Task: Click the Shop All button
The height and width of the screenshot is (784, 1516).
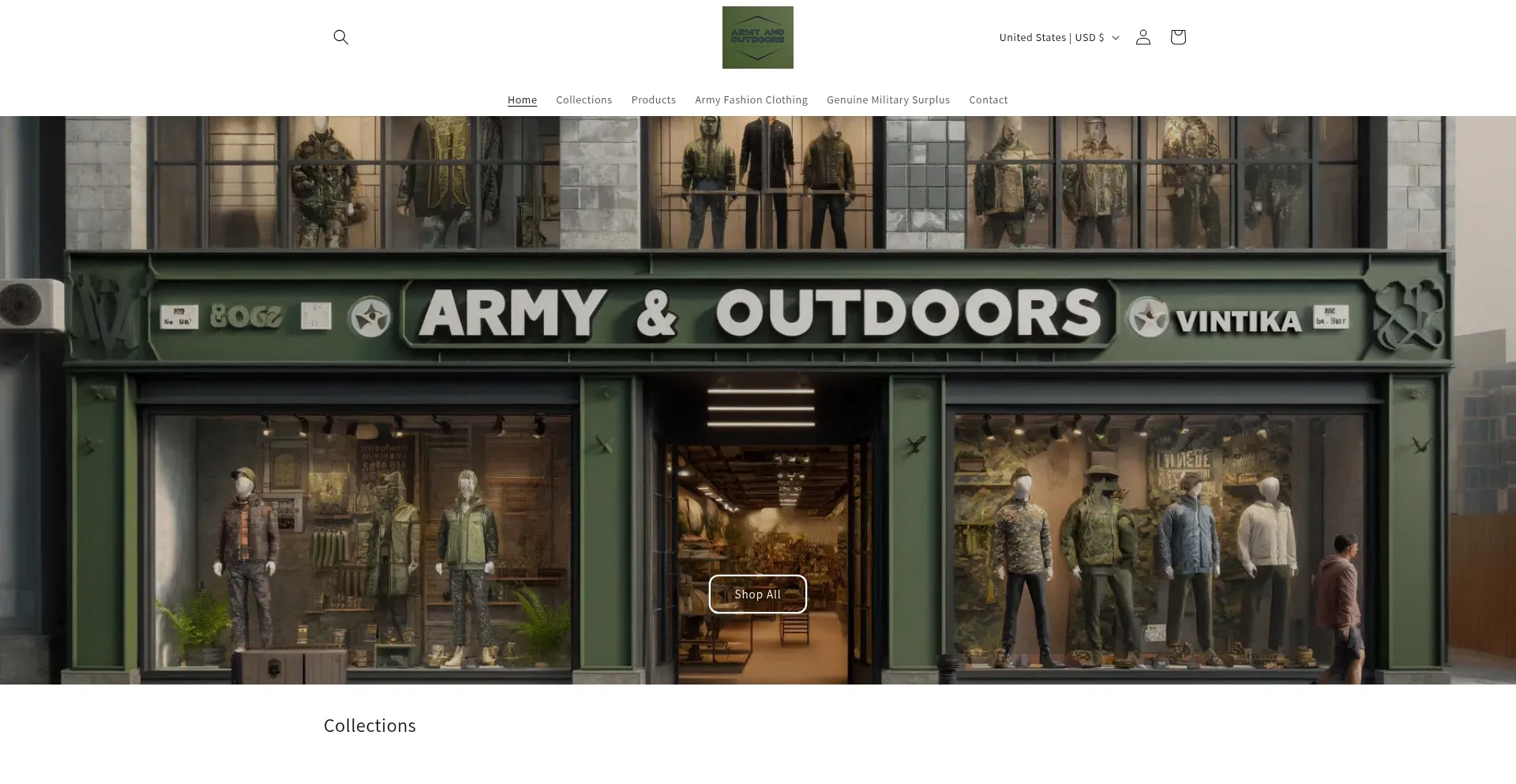Action: [757, 594]
